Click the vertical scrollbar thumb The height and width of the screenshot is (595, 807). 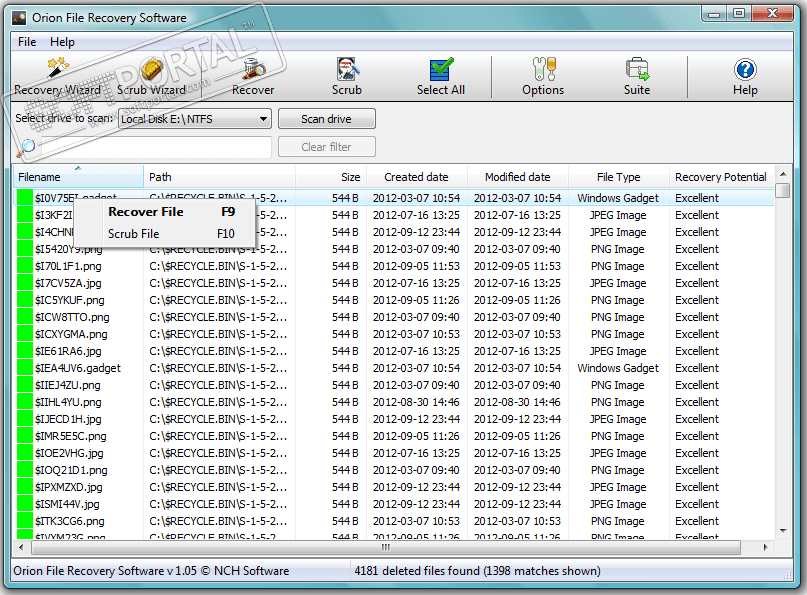point(783,190)
